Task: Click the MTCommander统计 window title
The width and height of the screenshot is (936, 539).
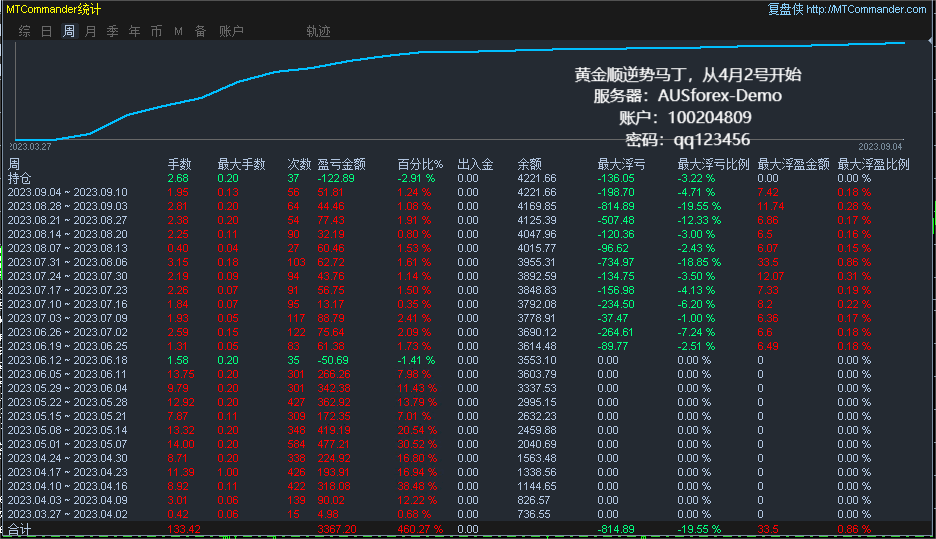Action: [54, 9]
